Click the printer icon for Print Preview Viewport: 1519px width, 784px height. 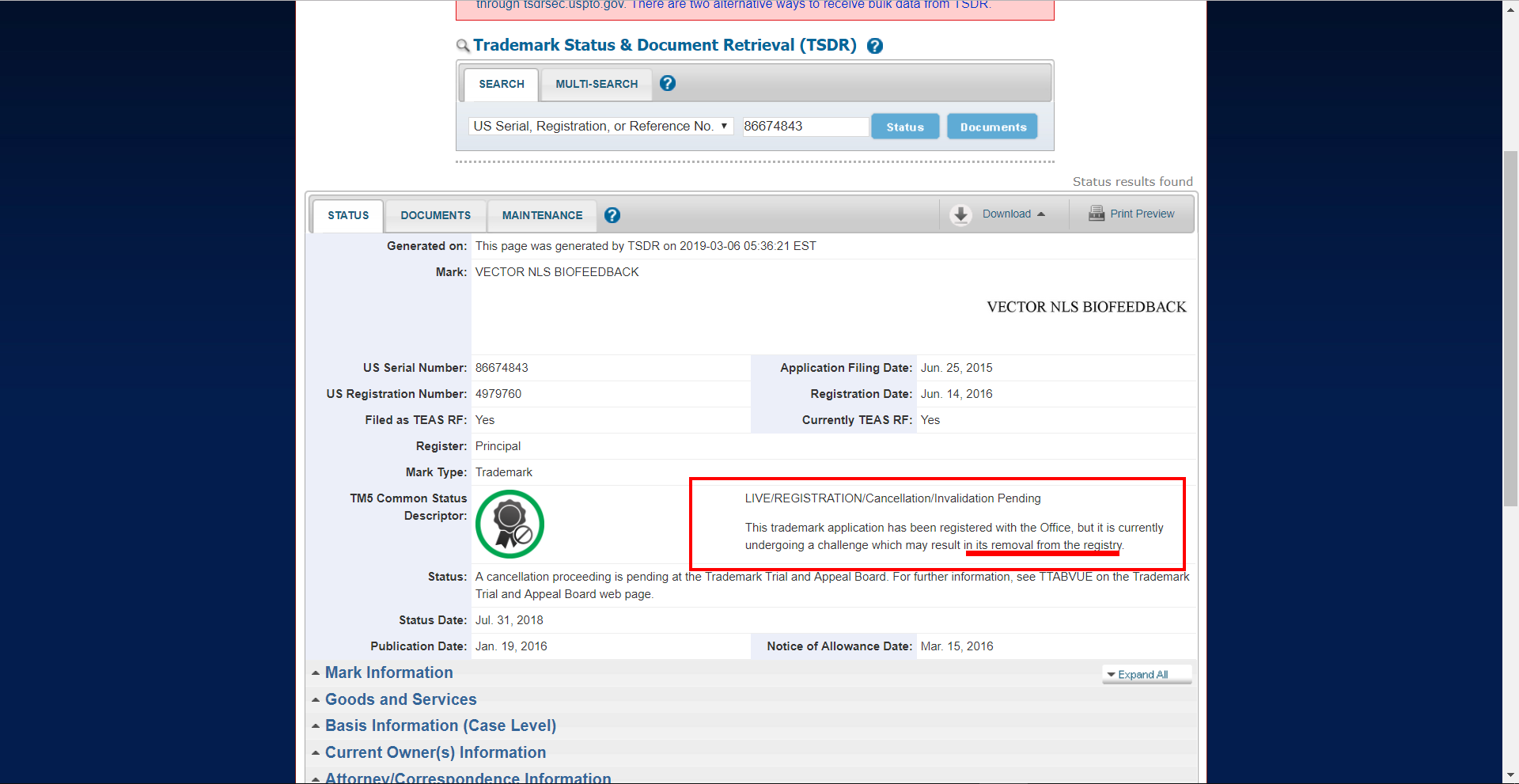(1096, 214)
